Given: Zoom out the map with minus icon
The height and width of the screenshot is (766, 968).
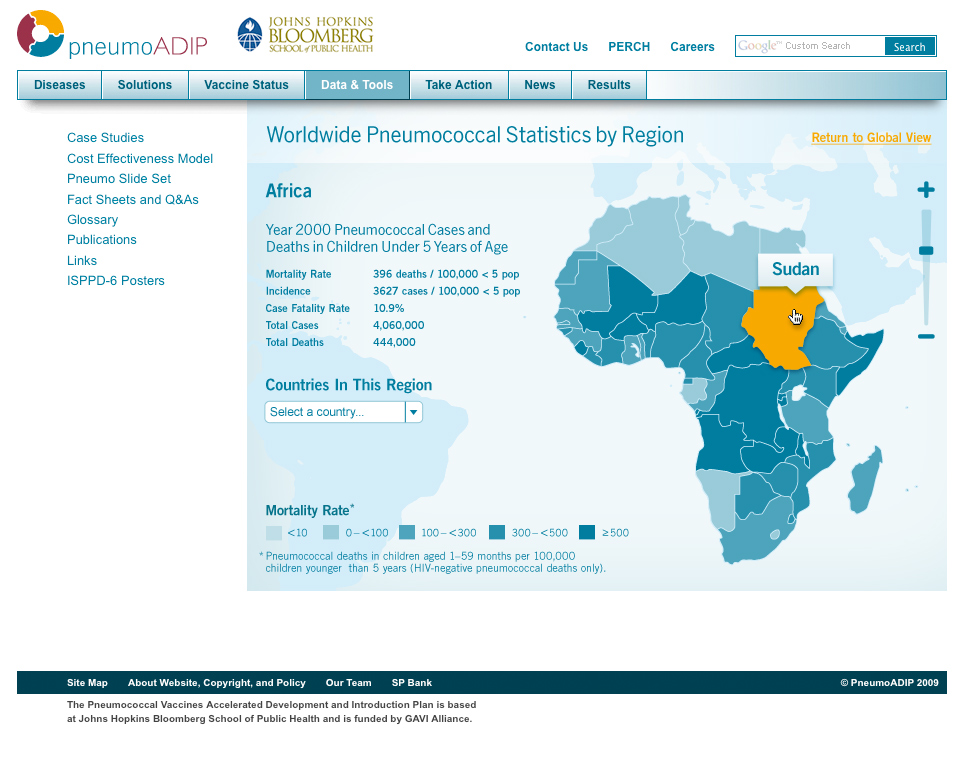Looking at the screenshot, I should [x=926, y=337].
